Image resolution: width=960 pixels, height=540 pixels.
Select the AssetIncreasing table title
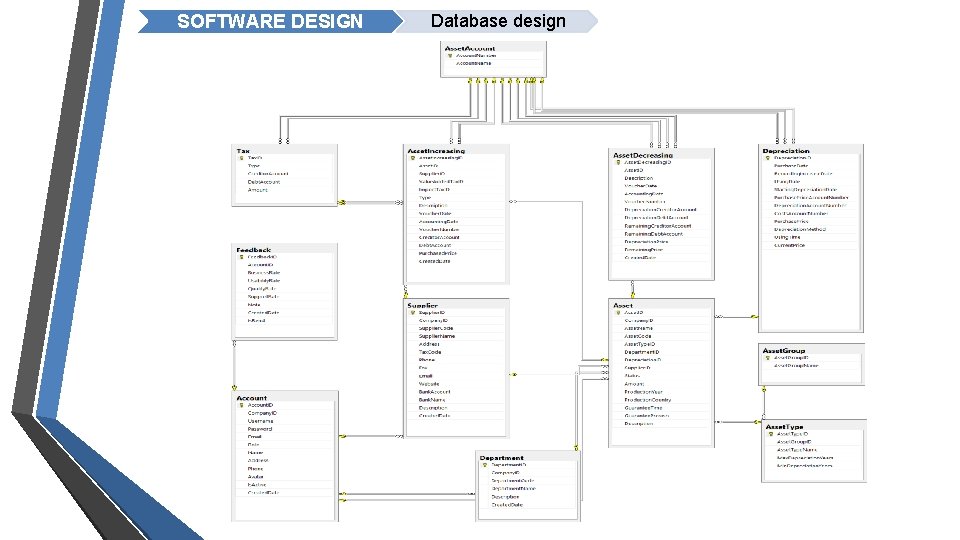(436, 151)
